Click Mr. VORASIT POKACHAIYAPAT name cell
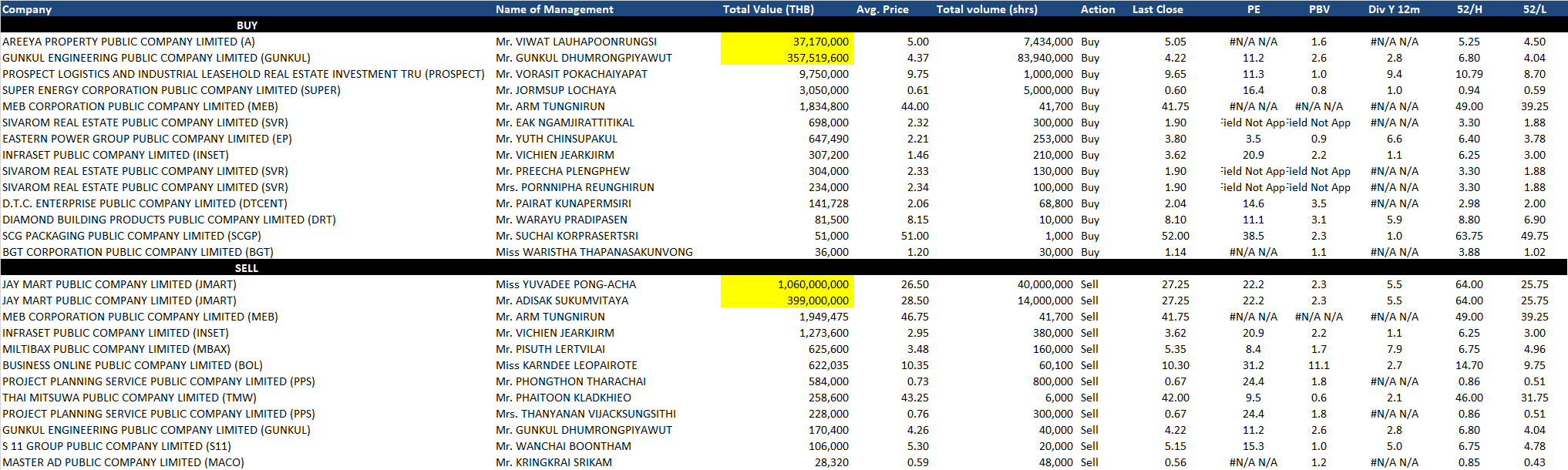 [x=571, y=74]
